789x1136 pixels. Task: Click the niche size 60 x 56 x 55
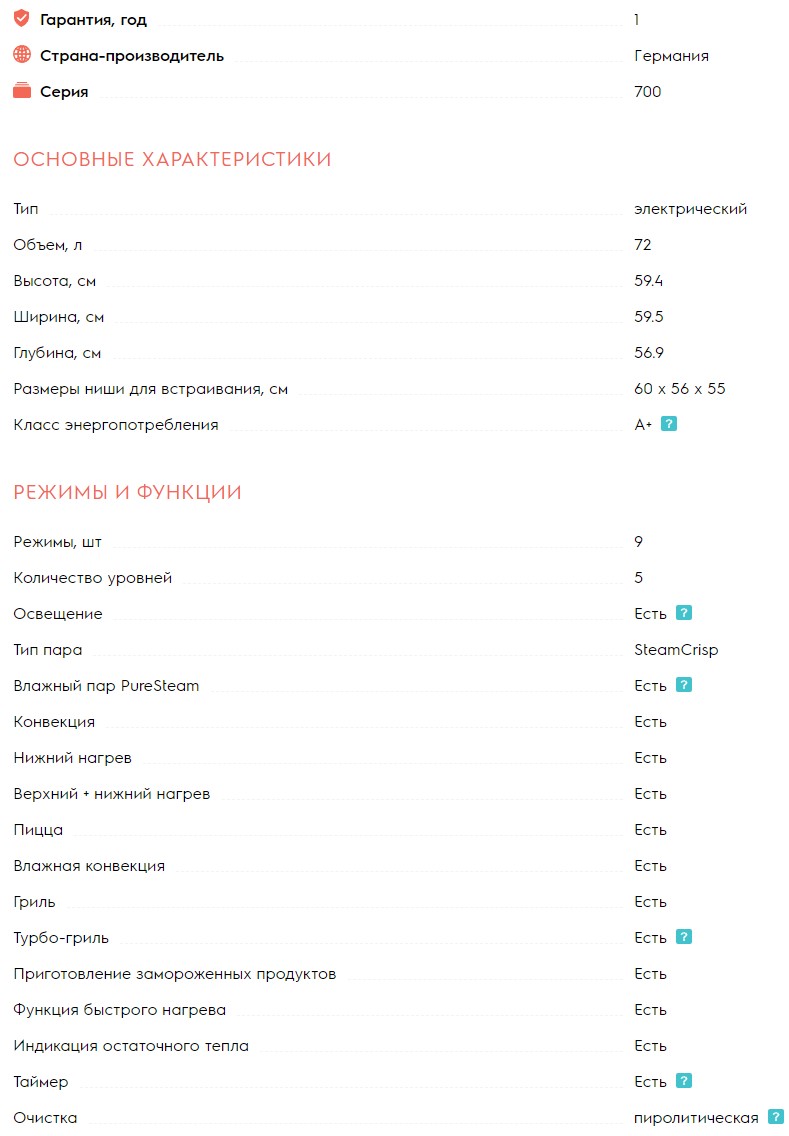coord(680,389)
